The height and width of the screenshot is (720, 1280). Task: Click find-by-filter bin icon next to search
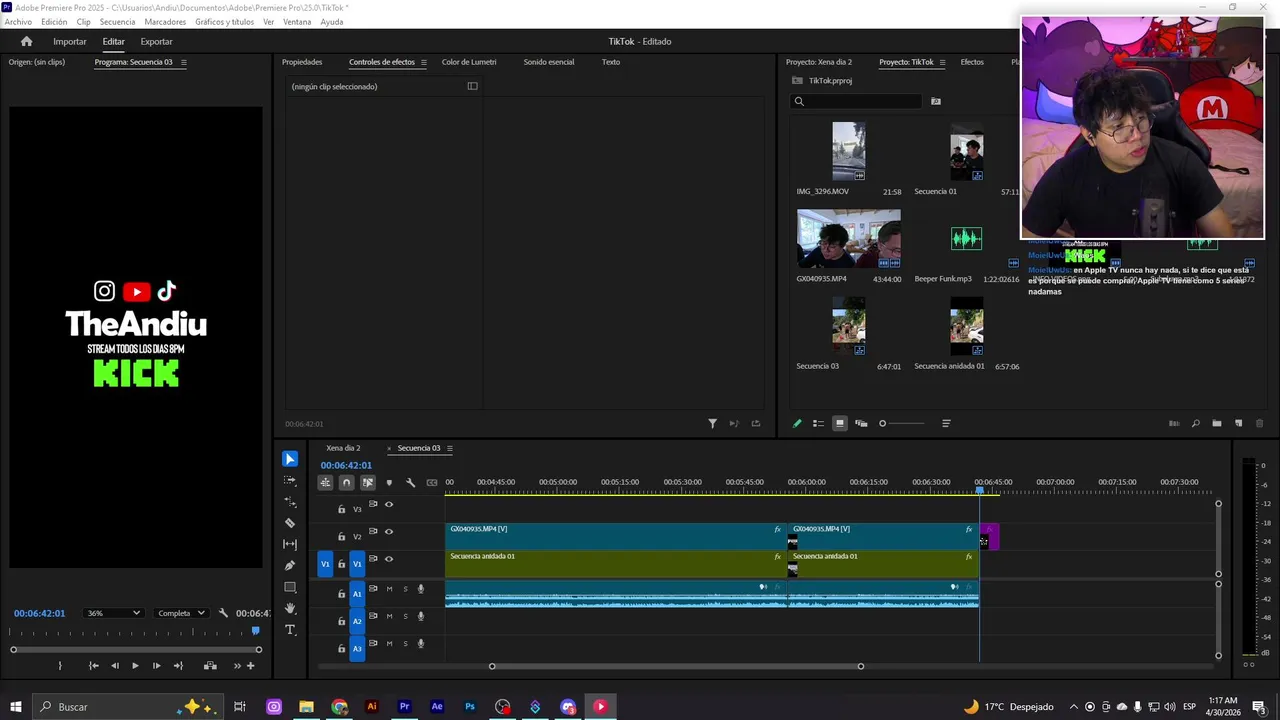click(x=936, y=101)
